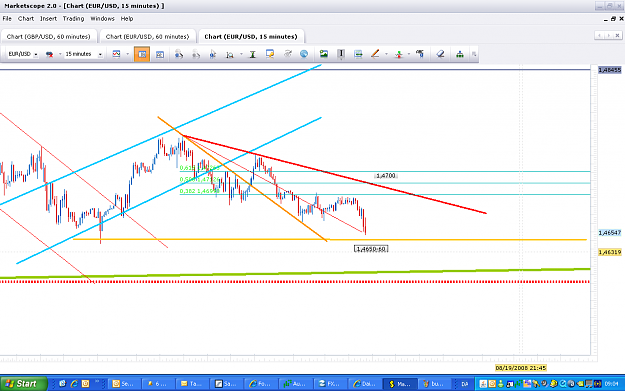The image size is (625, 391).
Task: Open the Help menu
Action: [127, 19]
